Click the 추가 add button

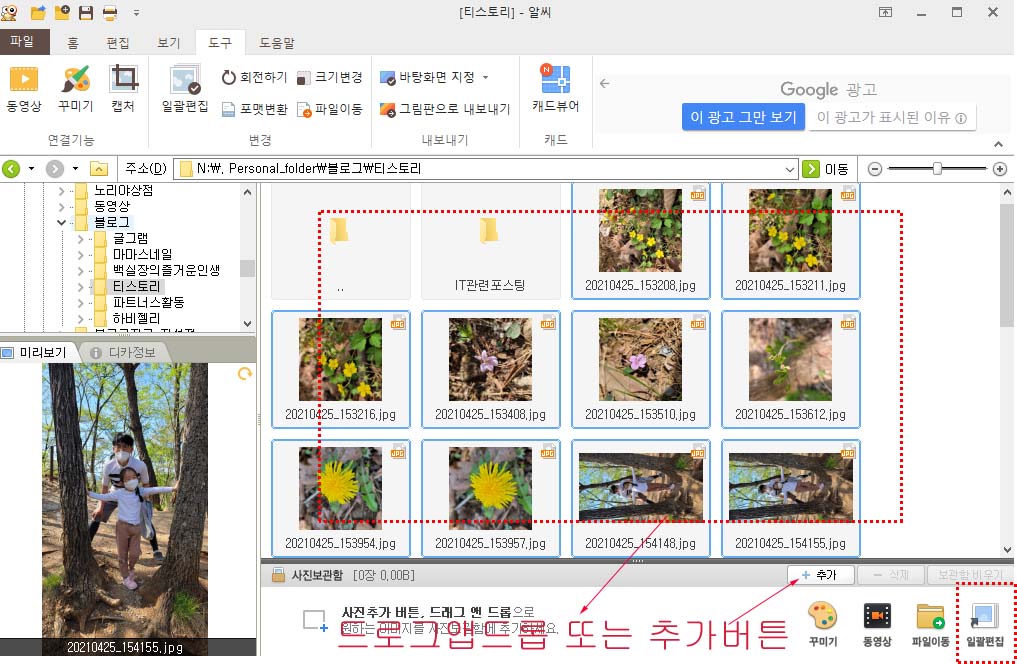pyautogui.click(x=820, y=575)
